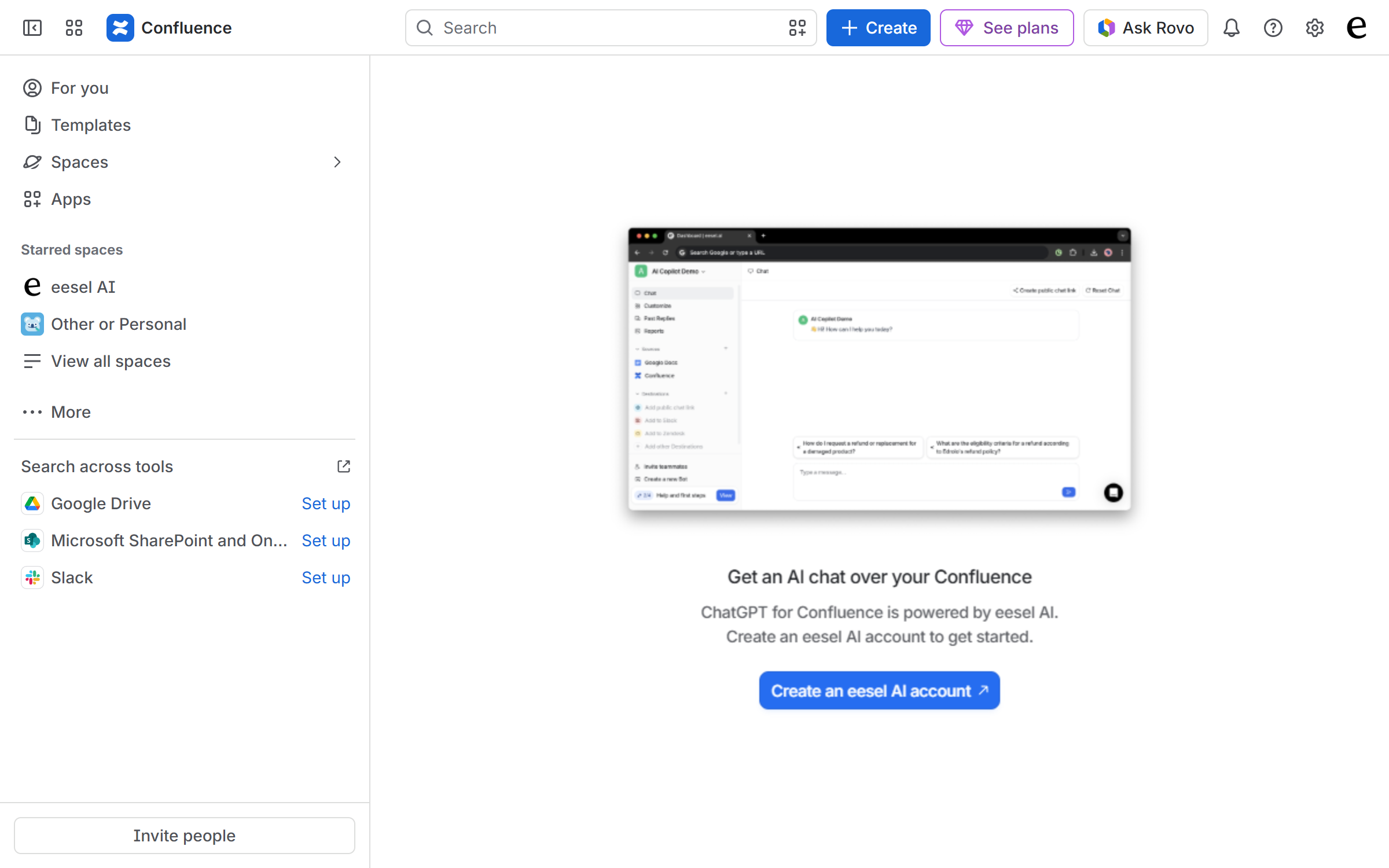The image size is (1389, 868).
Task: Collapse the sidebar with the panel icon
Action: 32,28
